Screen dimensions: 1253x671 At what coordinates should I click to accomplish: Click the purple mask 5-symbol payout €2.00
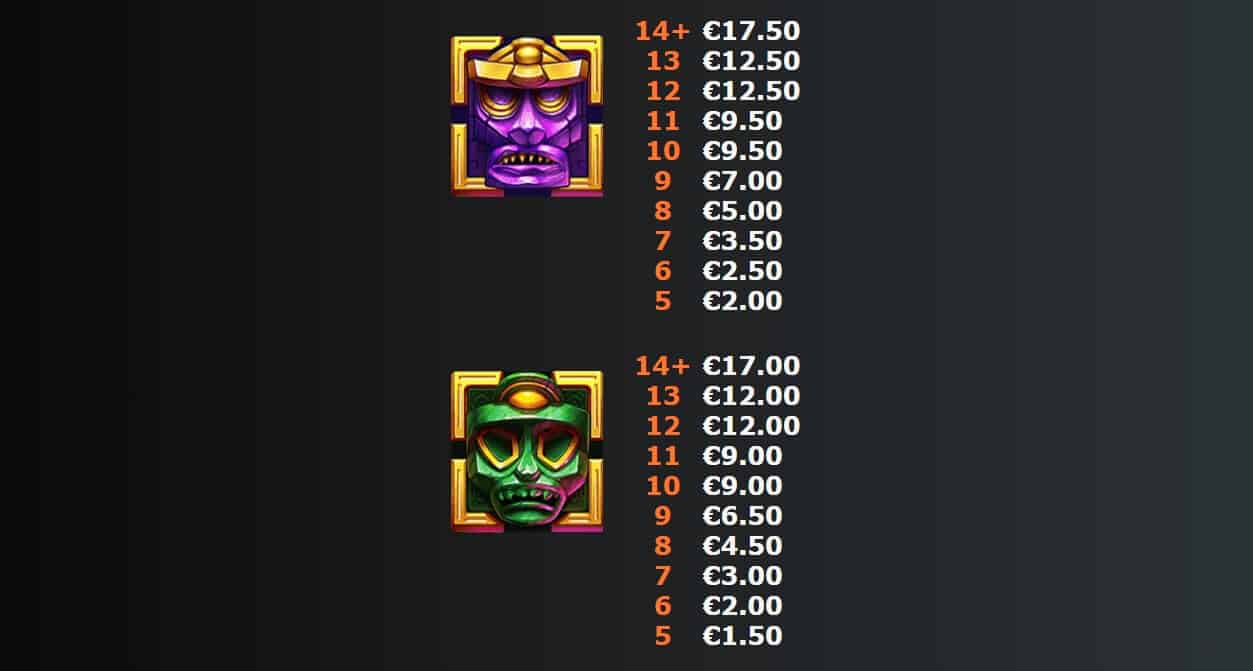743,301
